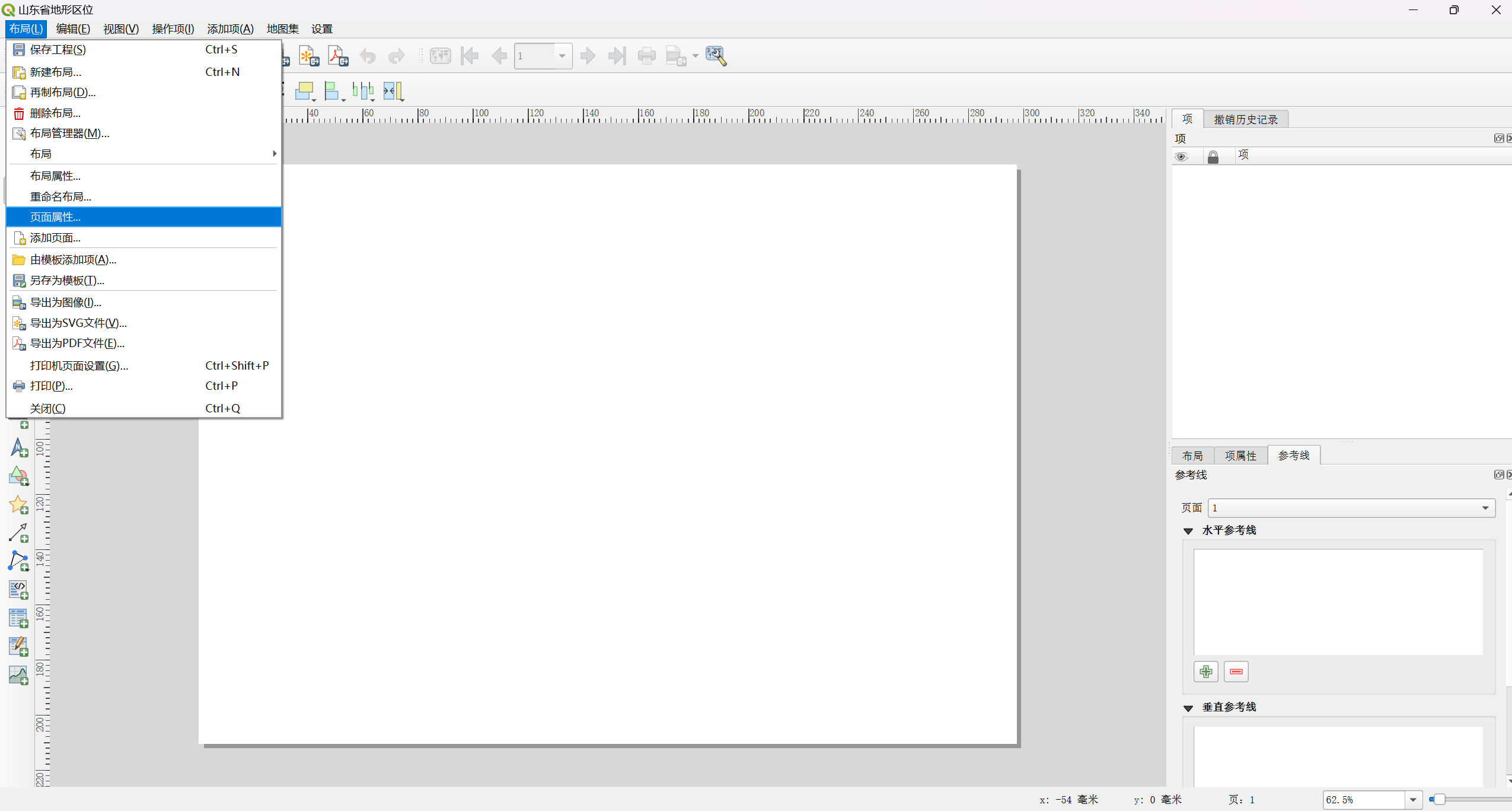Select the Add Fixed Table pencil tool
Image resolution: width=1512 pixels, height=811 pixels.
[18, 647]
